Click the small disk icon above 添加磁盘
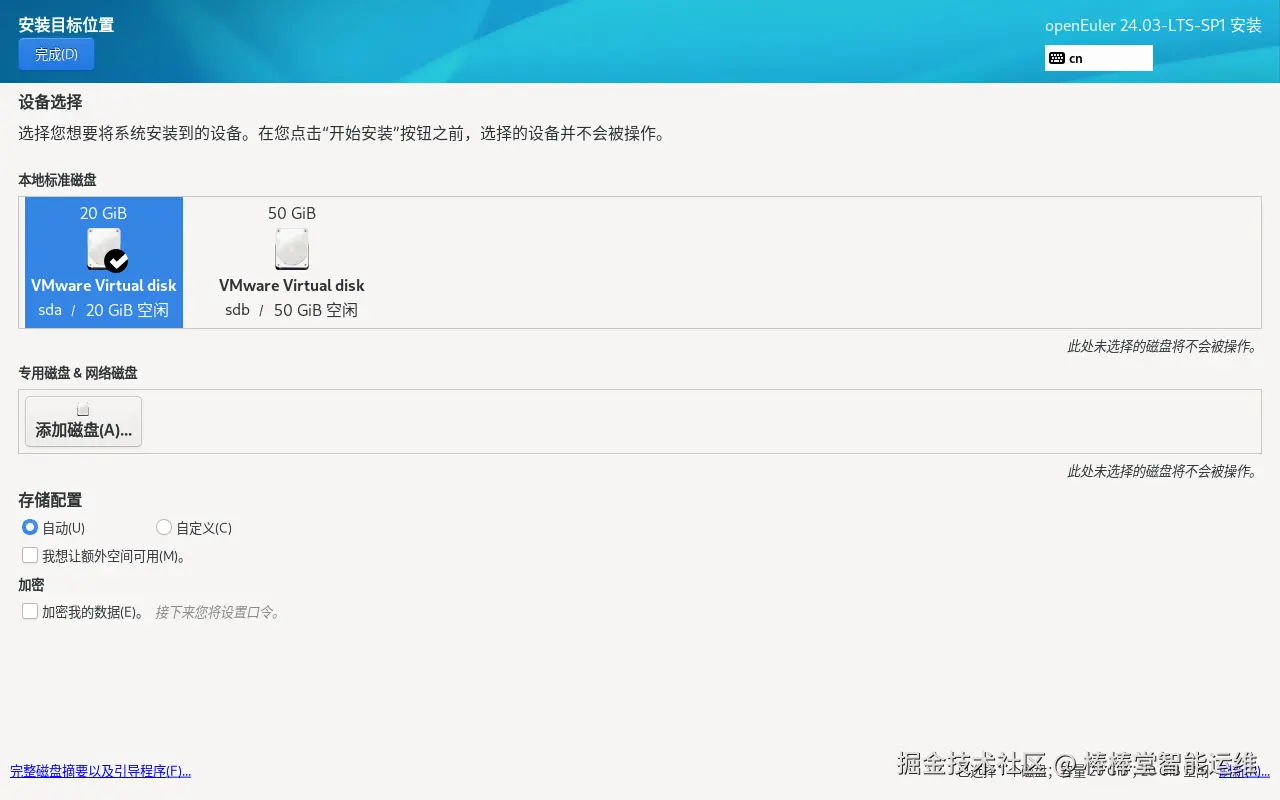Viewport: 1280px width, 800px height. pos(83,409)
